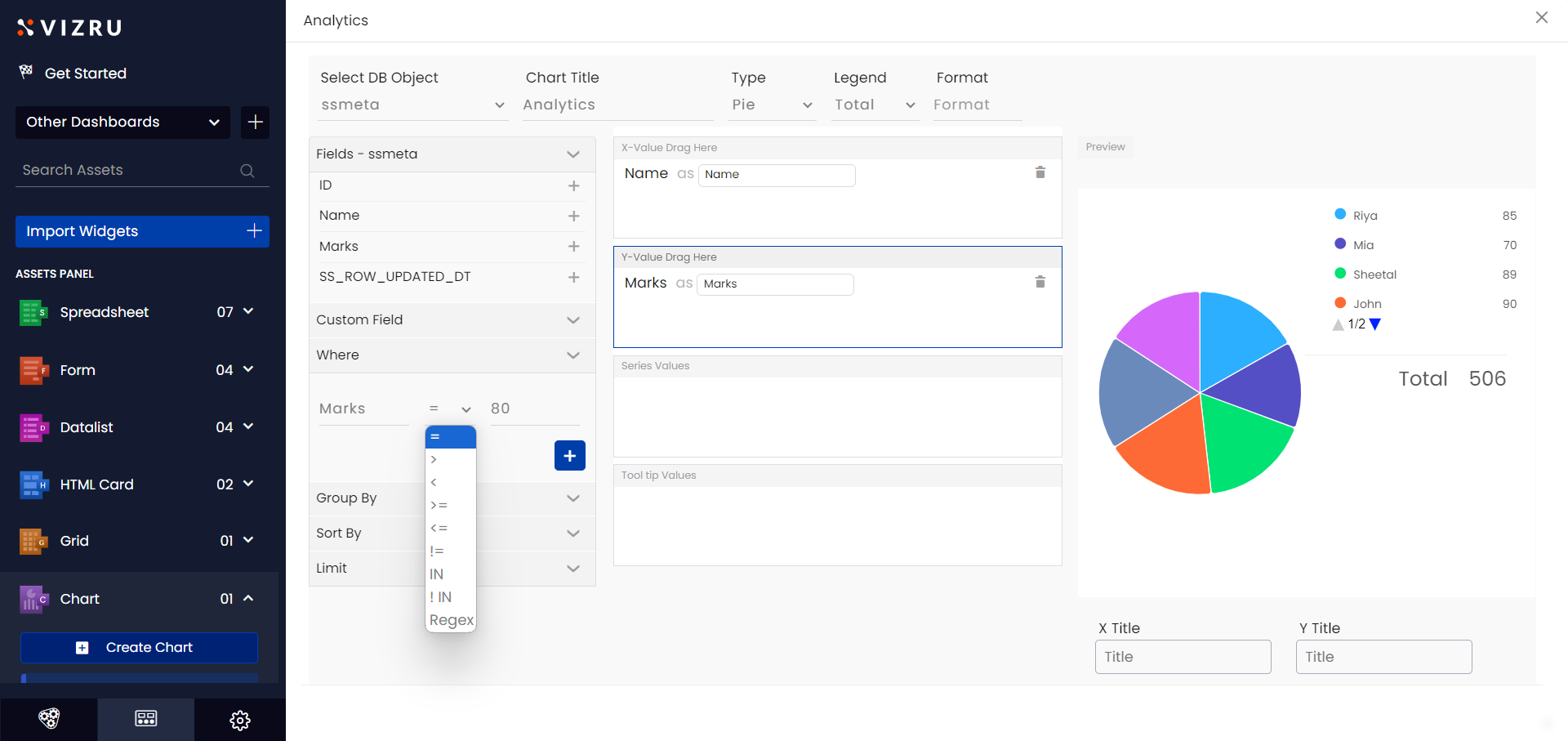Open the chart Type dropdown
Screen dimensions: 1568x741
772,105
